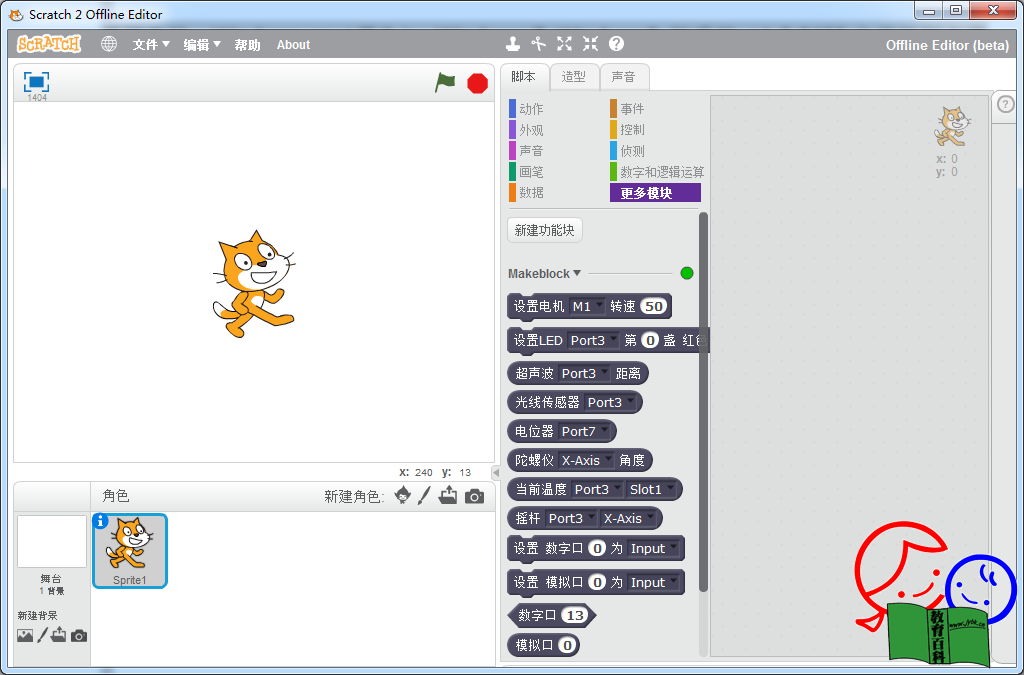Open Port7 dropdown in 电位器 block
This screenshot has height=675, width=1024.
(x=584, y=432)
